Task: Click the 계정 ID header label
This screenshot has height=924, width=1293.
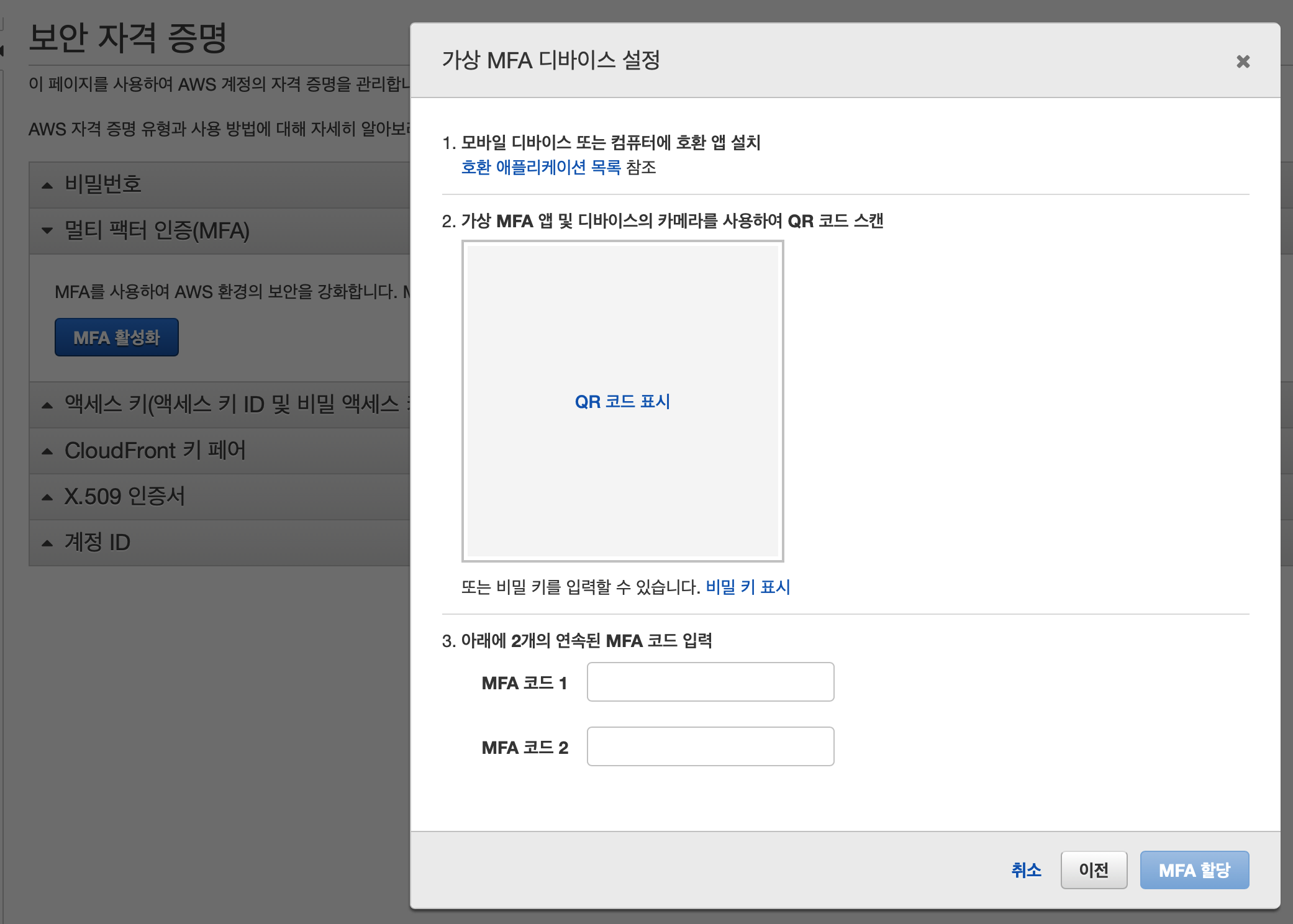Action: [x=98, y=542]
